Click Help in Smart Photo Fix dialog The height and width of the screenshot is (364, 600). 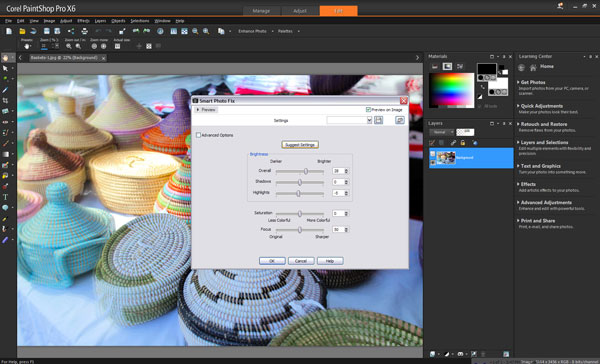(x=330, y=261)
